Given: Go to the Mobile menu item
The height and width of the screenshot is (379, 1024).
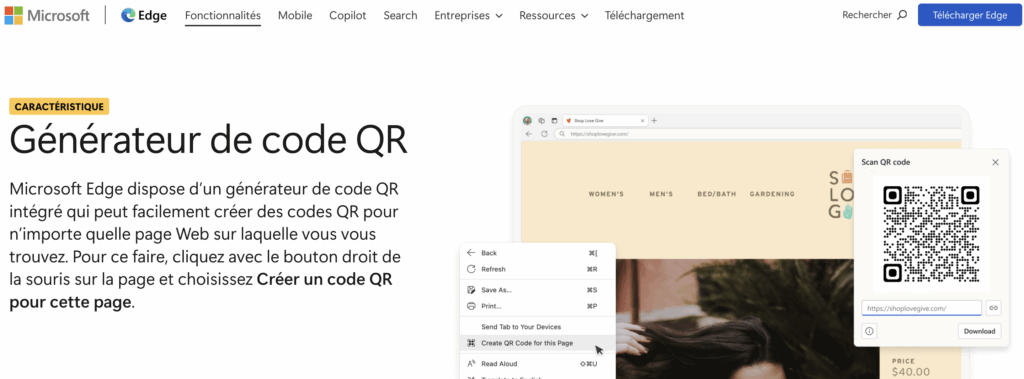Looking at the screenshot, I should tap(295, 15).
